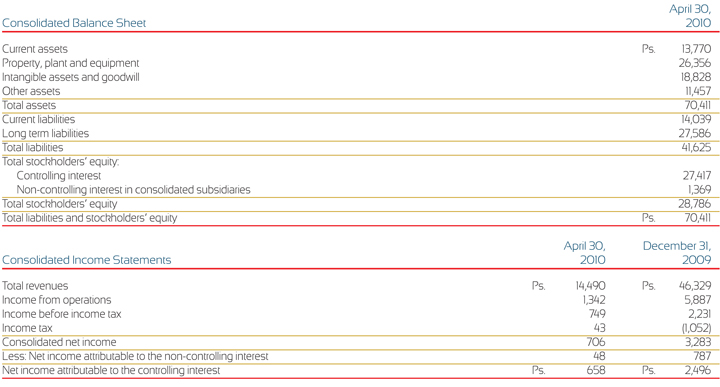Select the Long term liabilities amount 27,586

click(x=695, y=133)
